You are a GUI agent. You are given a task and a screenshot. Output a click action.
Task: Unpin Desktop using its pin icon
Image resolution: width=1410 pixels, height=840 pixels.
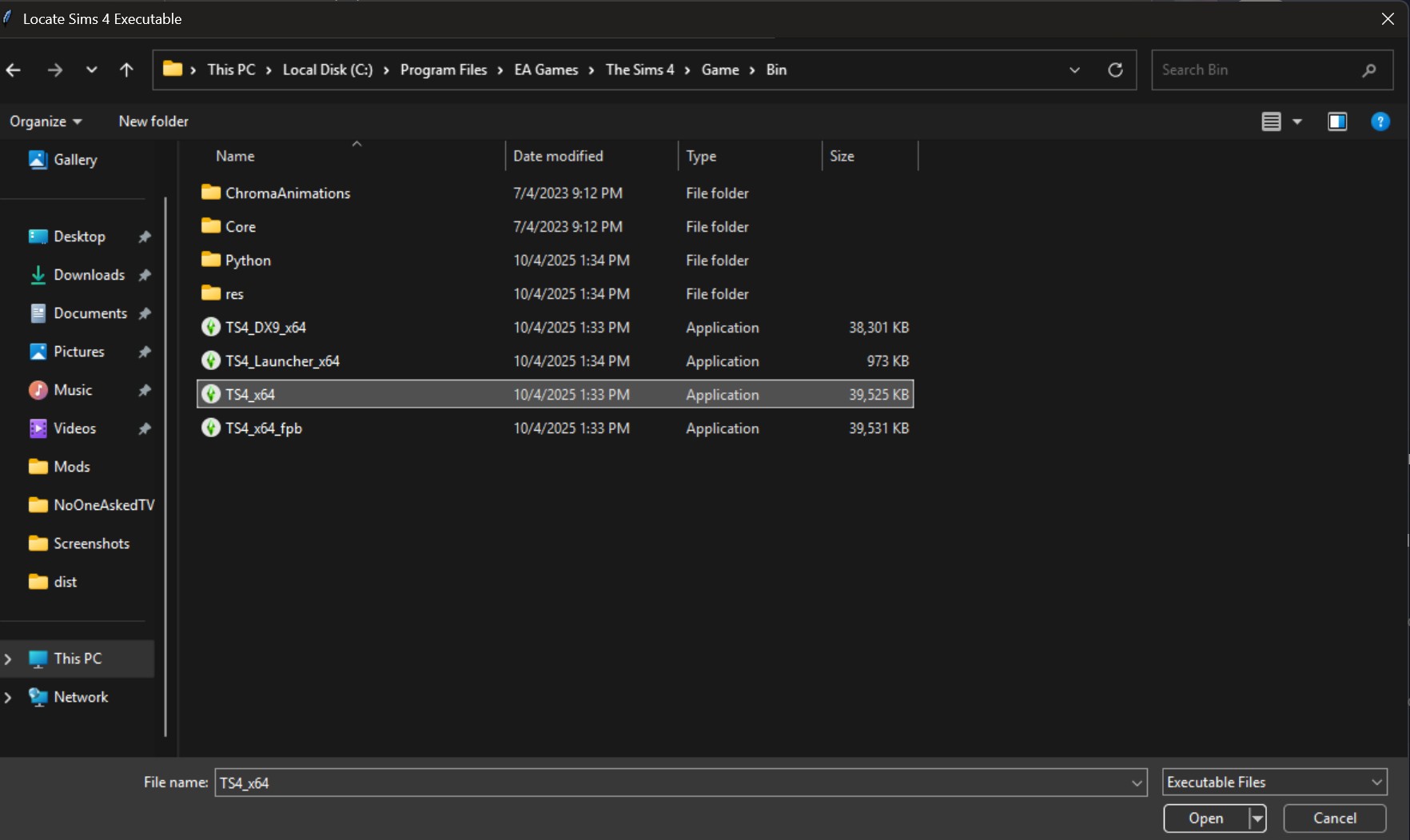coord(145,237)
